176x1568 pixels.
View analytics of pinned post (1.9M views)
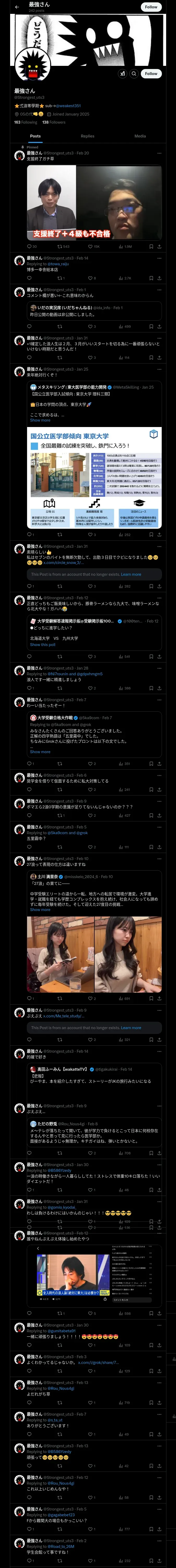[x=122, y=246]
